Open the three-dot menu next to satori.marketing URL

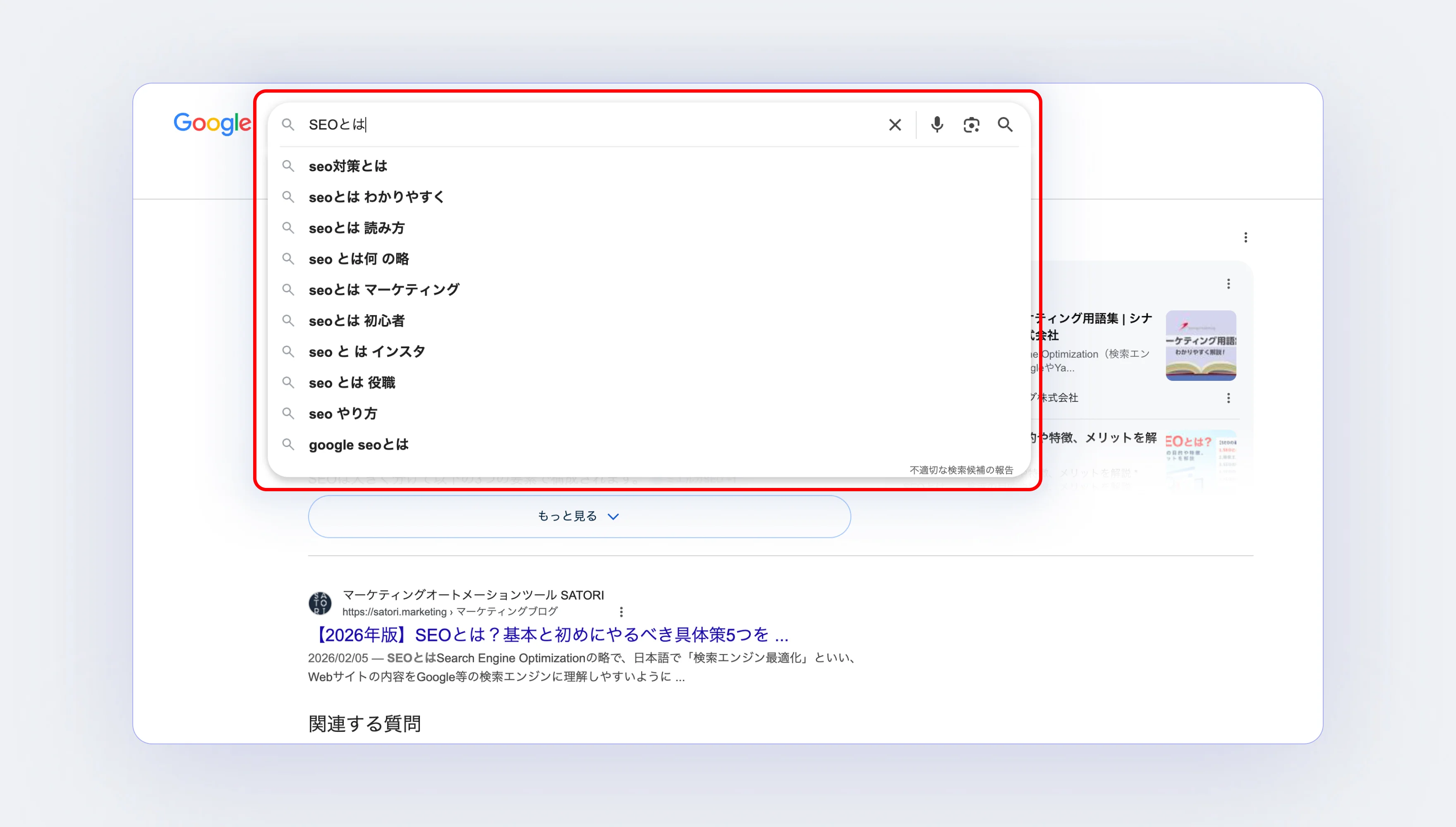(621, 612)
